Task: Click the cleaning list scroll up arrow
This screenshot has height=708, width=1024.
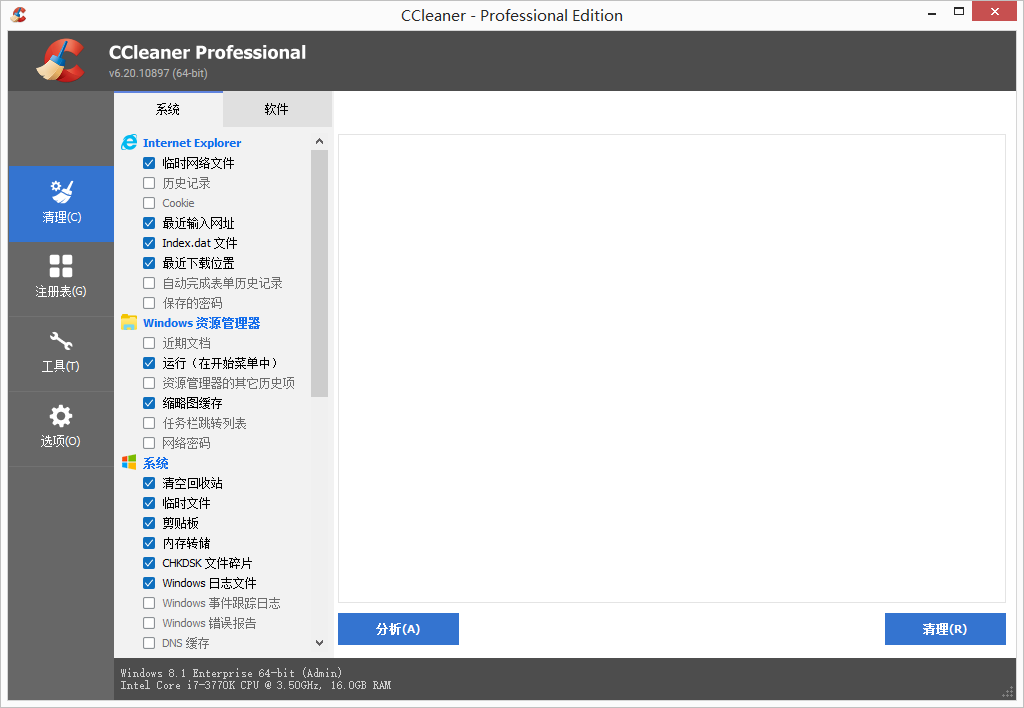Action: pos(319,141)
